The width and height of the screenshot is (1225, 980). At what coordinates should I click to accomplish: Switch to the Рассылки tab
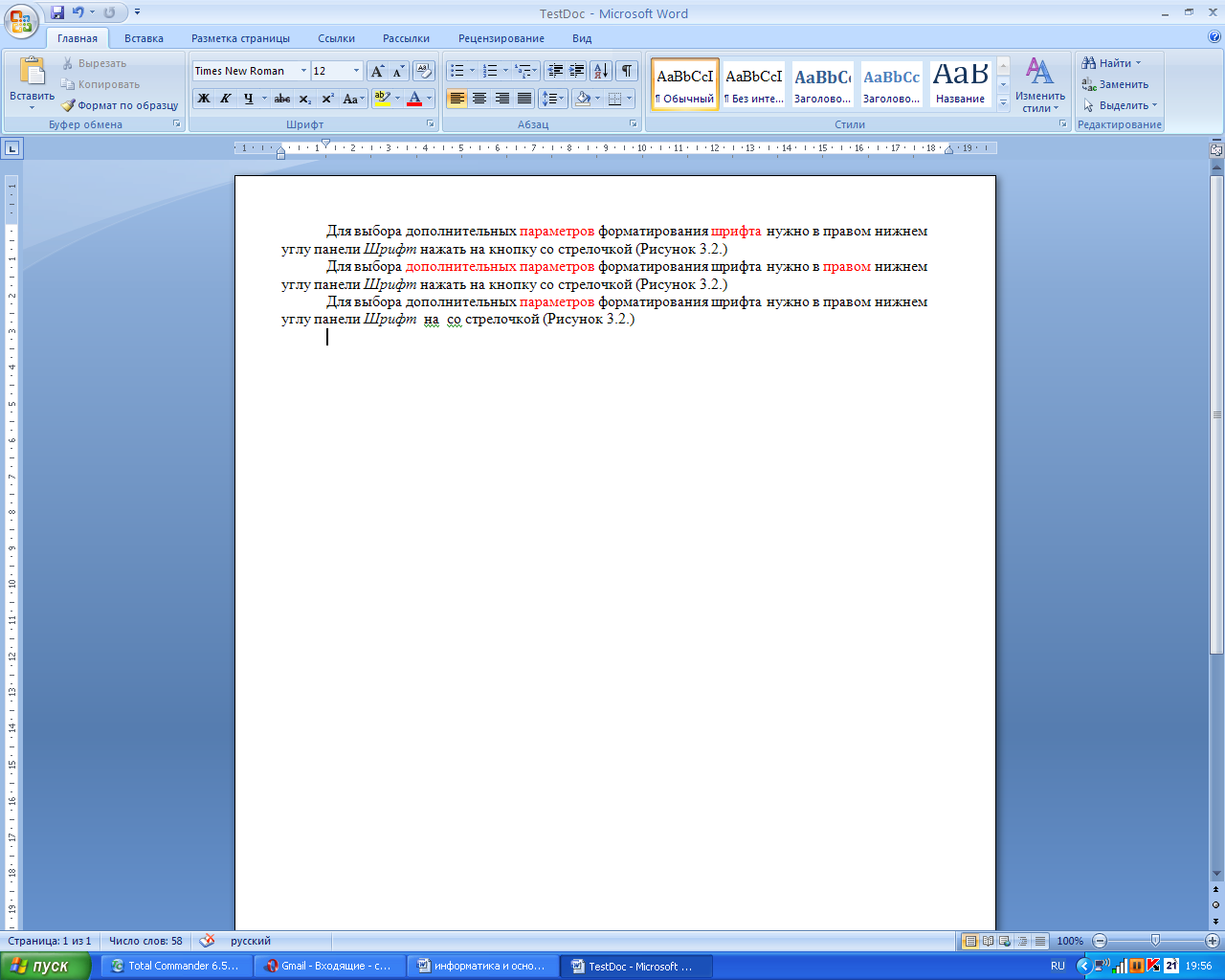(406, 38)
